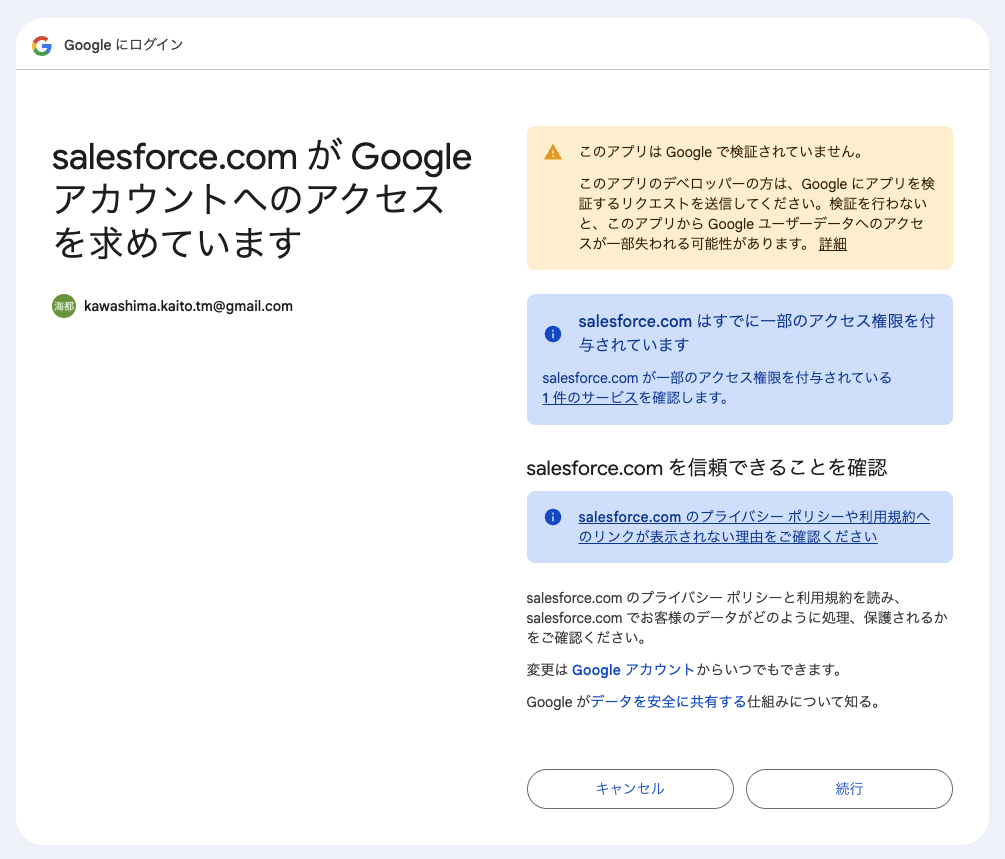Click the Google logo in the header
This screenshot has width=1005, height=859.
[42, 45]
